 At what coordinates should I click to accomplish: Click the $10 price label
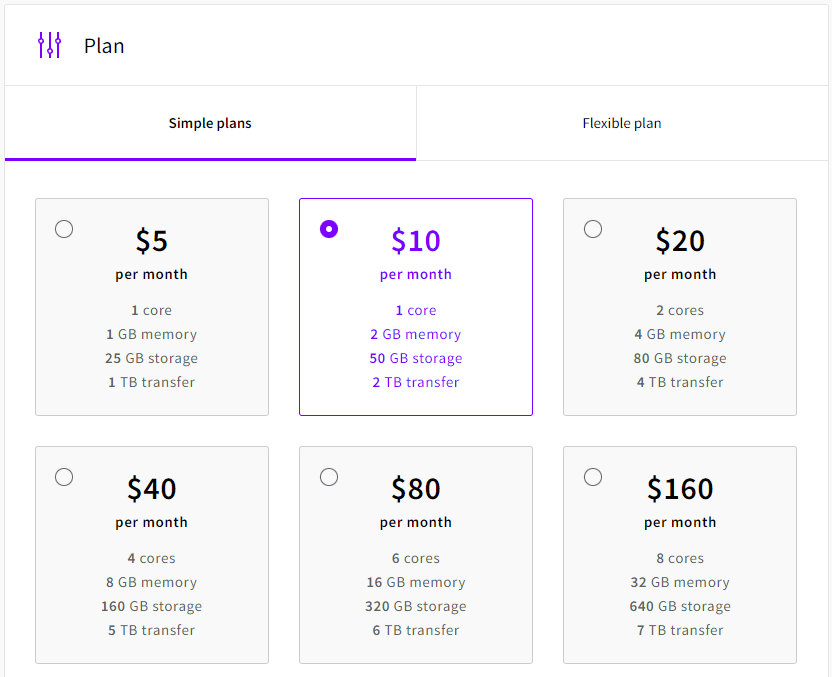coord(415,241)
